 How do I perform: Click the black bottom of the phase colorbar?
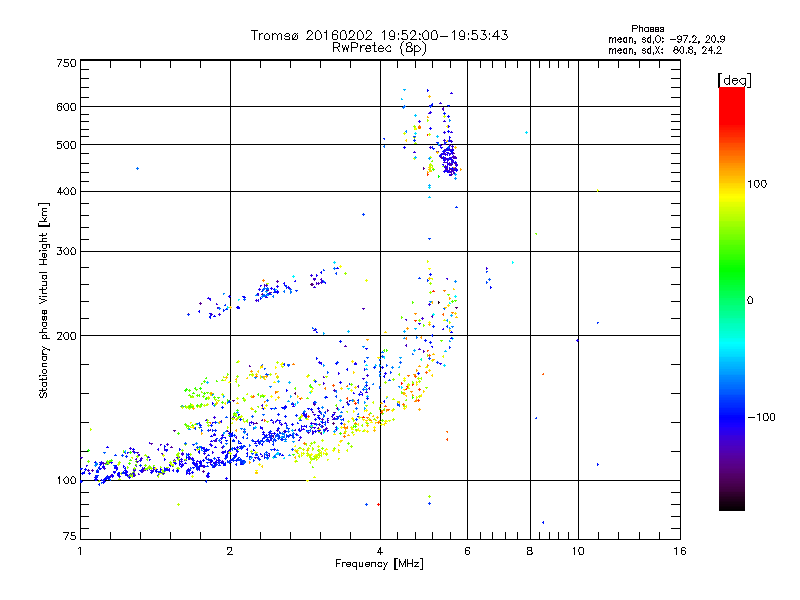pyautogui.click(x=732, y=503)
